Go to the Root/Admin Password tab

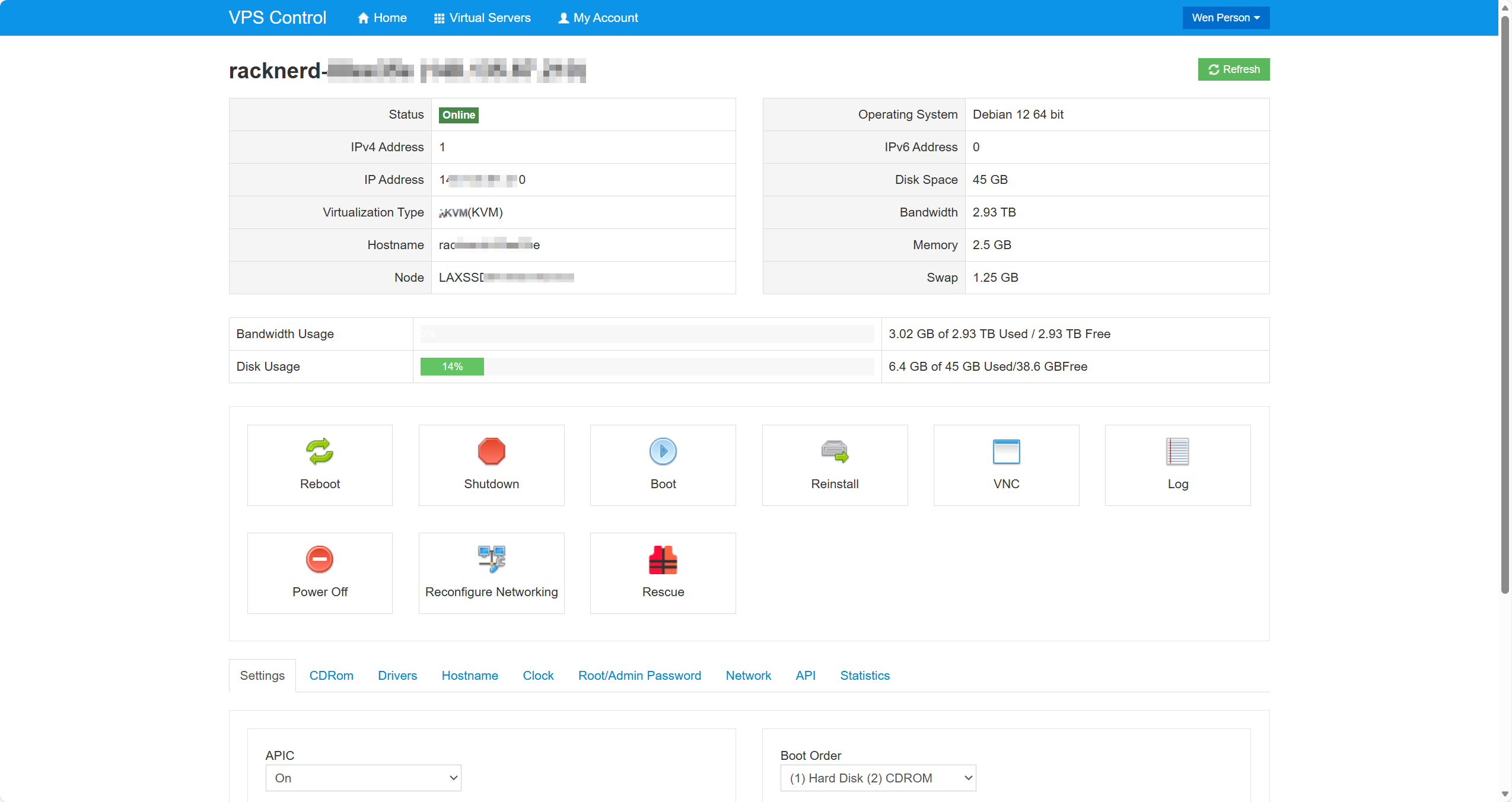639,676
